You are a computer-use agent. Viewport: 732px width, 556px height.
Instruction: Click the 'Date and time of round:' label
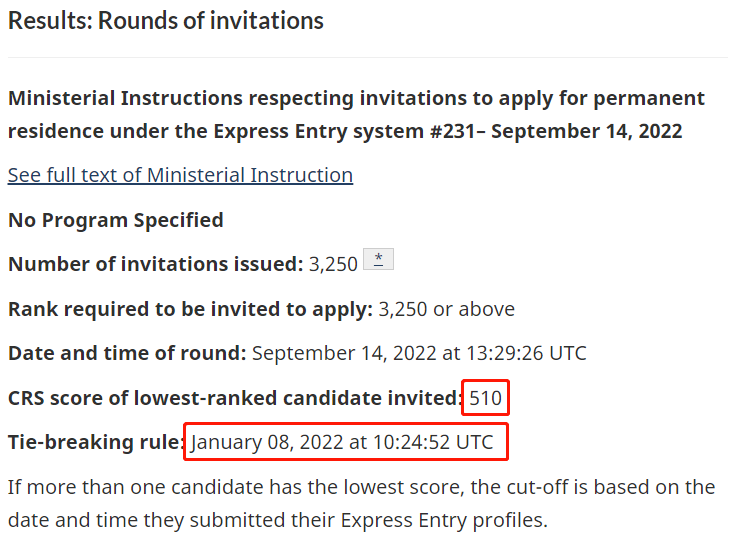pyautogui.click(x=127, y=353)
